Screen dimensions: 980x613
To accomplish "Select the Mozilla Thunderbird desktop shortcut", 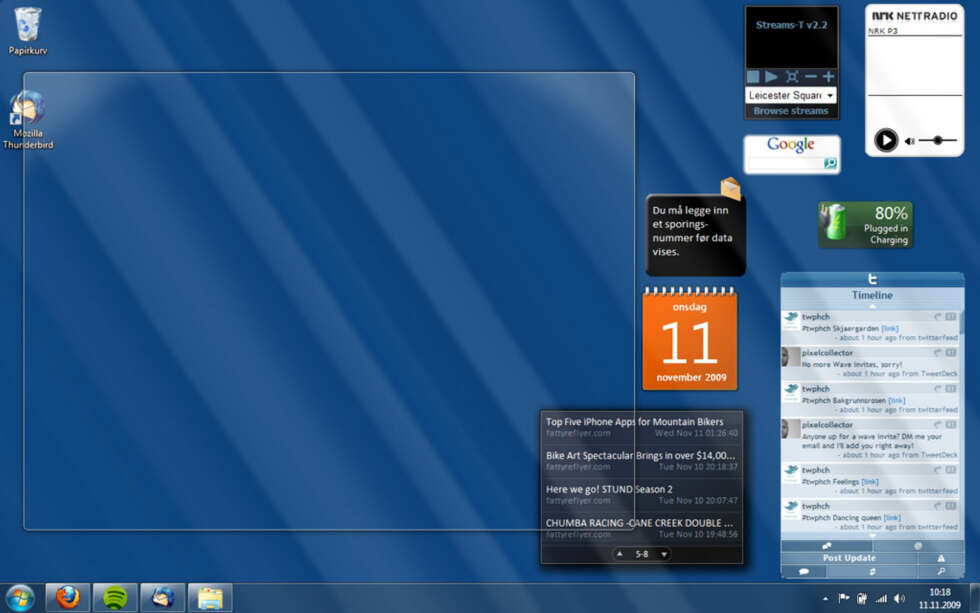I will point(28,120).
